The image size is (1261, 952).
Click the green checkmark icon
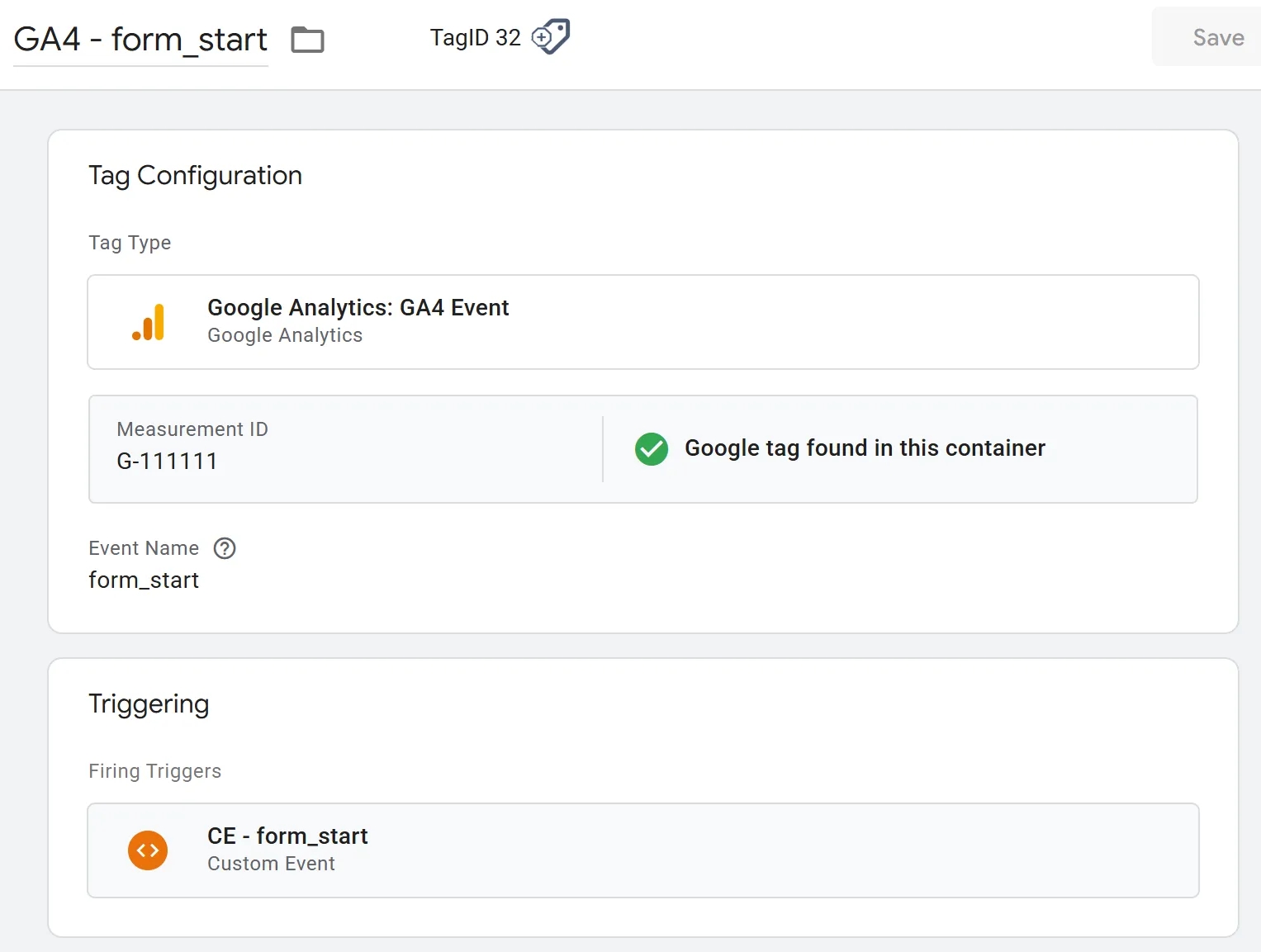tap(652, 448)
